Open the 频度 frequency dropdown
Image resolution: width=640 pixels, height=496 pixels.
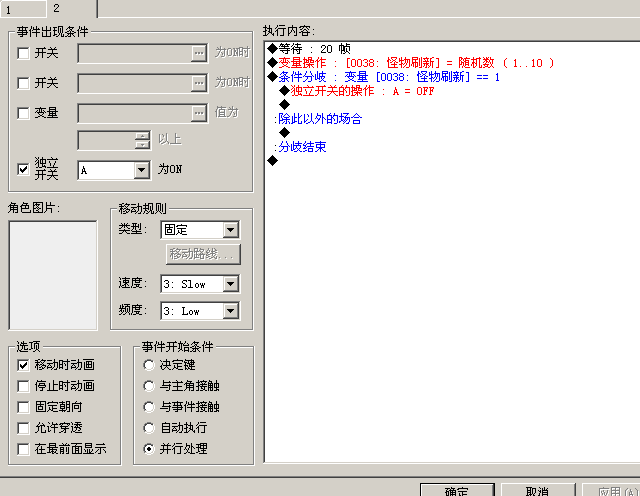point(231,311)
